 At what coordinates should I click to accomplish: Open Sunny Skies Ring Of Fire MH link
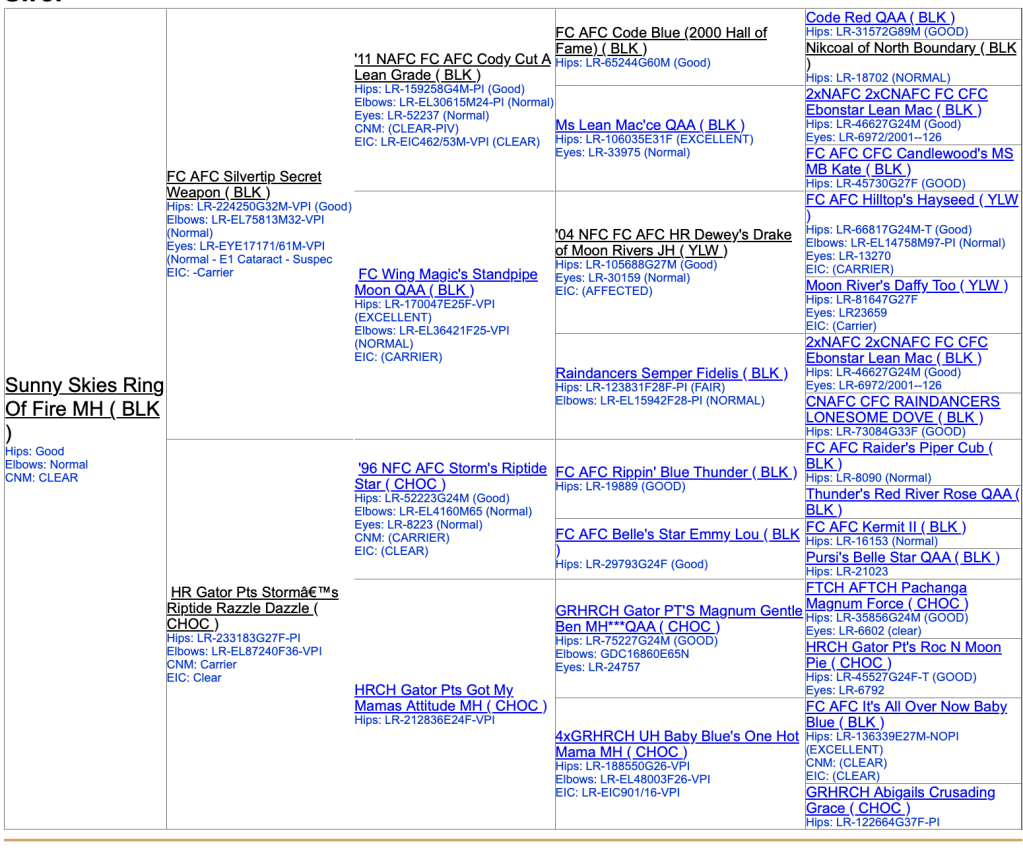pos(84,386)
